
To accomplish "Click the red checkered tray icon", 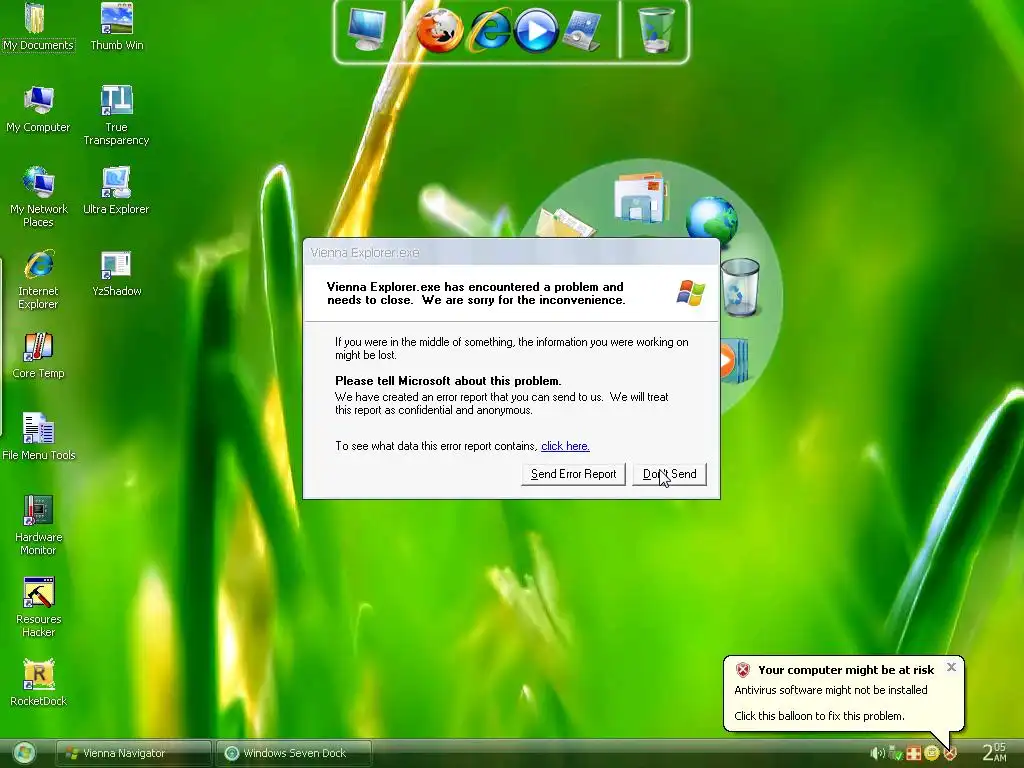I will 914,754.
